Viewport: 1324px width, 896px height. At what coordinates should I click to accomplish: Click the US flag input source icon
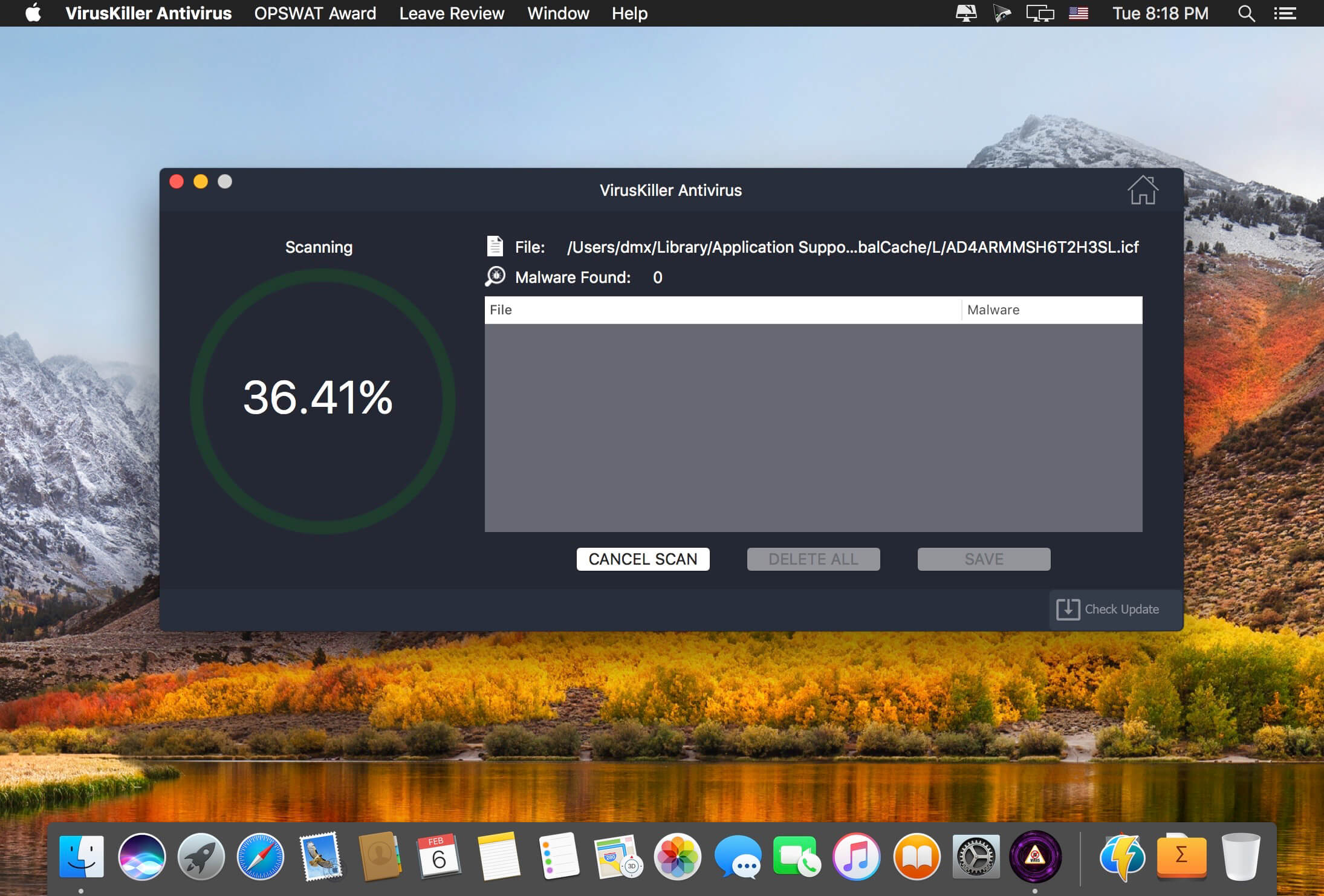tap(1079, 13)
